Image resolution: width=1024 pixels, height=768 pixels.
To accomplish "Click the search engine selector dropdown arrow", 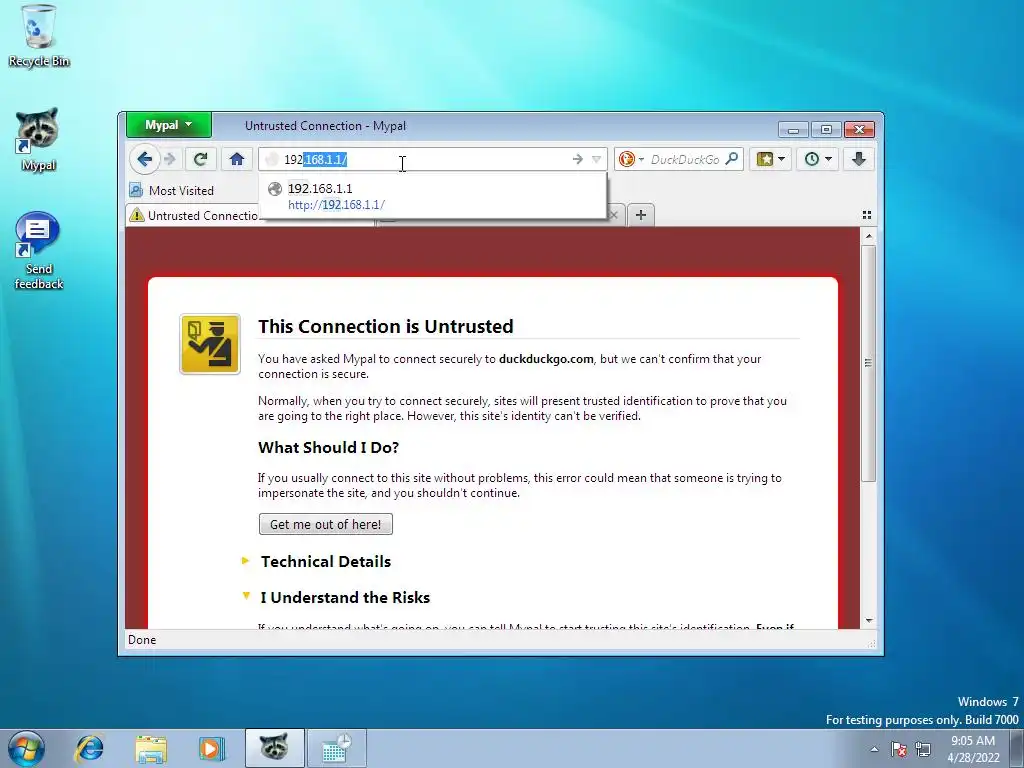I will point(641,159).
